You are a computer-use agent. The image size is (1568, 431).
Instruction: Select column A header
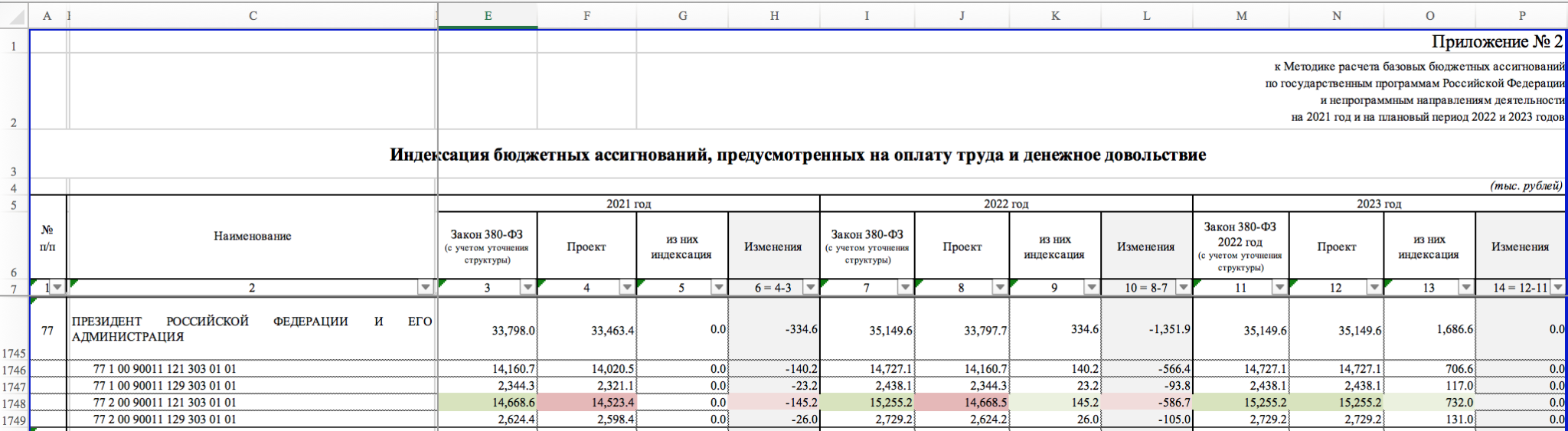pos(47,15)
